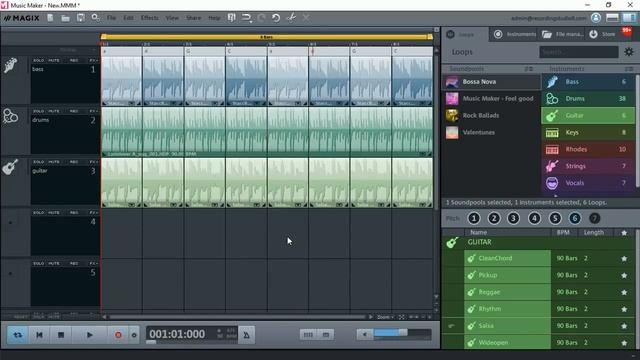Open the Effects menu
This screenshot has width=640, height=360.
pyautogui.click(x=149, y=18)
